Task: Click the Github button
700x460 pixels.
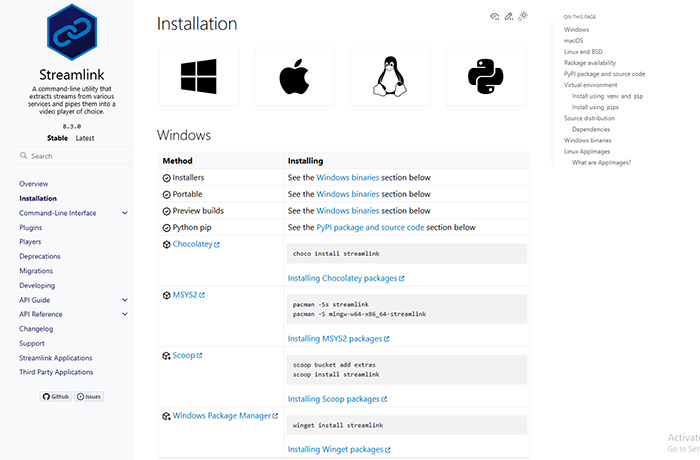Action: point(58,396)
